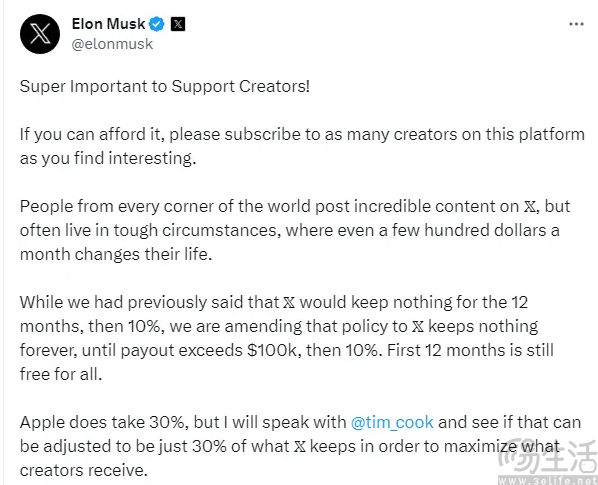Click the blue verified checkmark badge
Viewport: 598px width, 485px height.
pyautogui.click(x=157, y=24)
